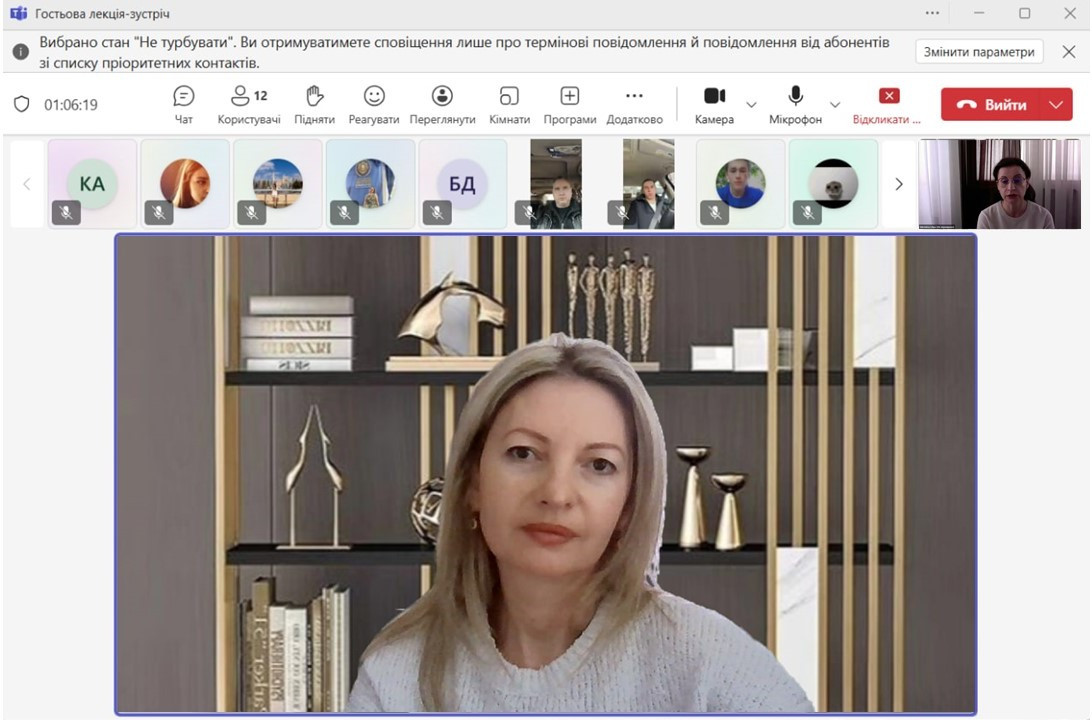Click the Відкликати stop sharing button
Image resolution: width=1092 pixels, height=720 pixels.
click(888, 103)
